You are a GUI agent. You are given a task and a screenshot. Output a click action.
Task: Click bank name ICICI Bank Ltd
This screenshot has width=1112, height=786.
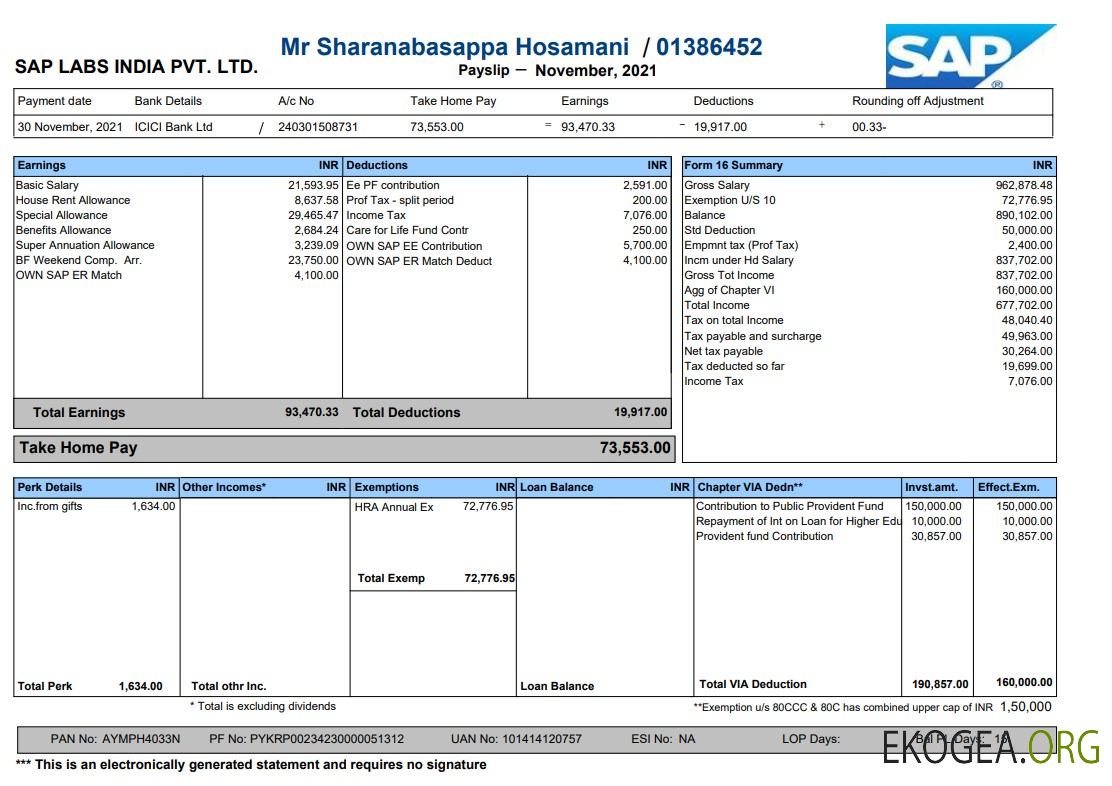point(174,127)
